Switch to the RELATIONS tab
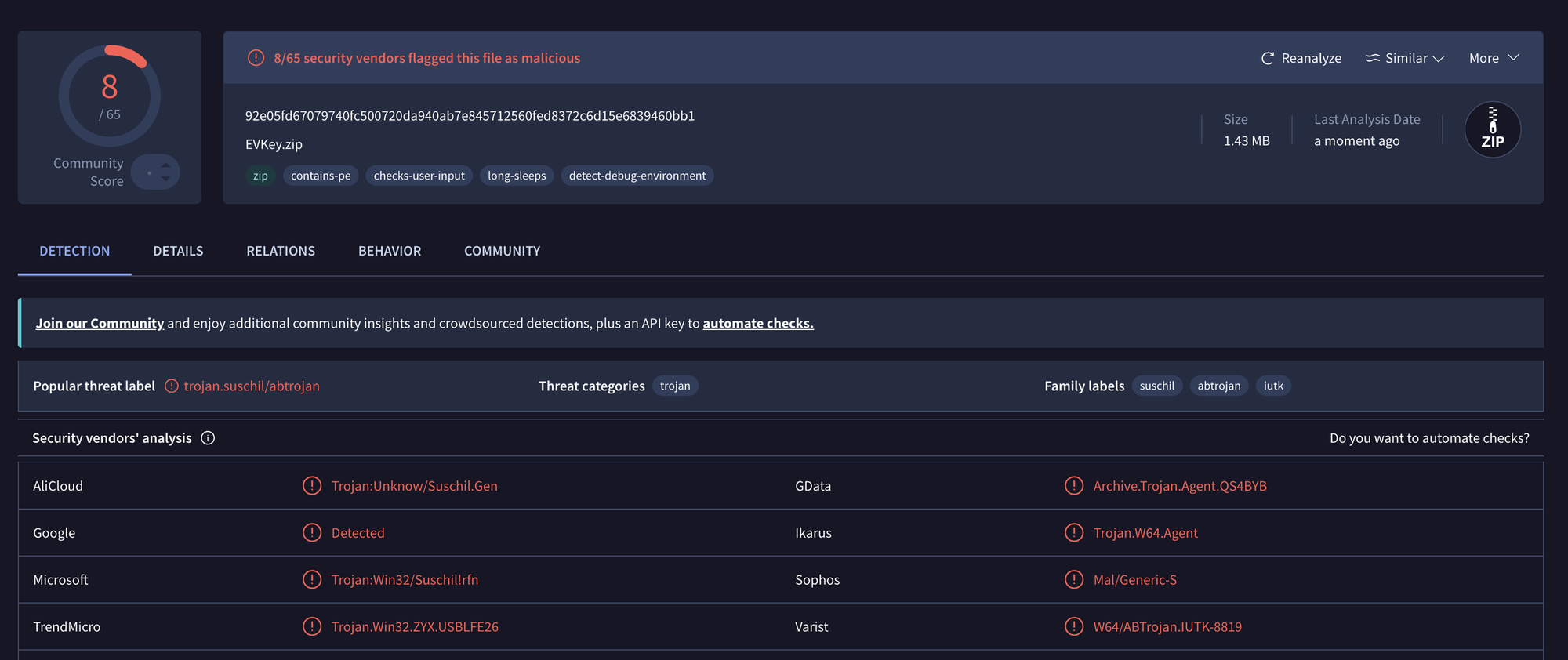1568x660 pixels. [x=281, y=251]
